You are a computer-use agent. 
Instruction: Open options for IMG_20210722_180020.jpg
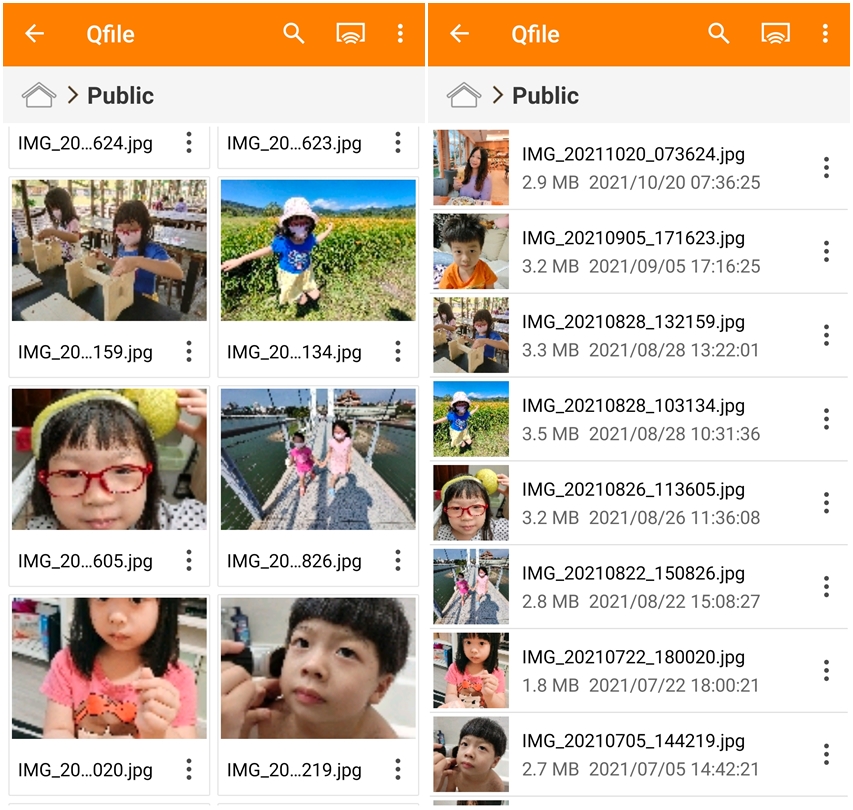pyautogui.click(x=826, y=670)
